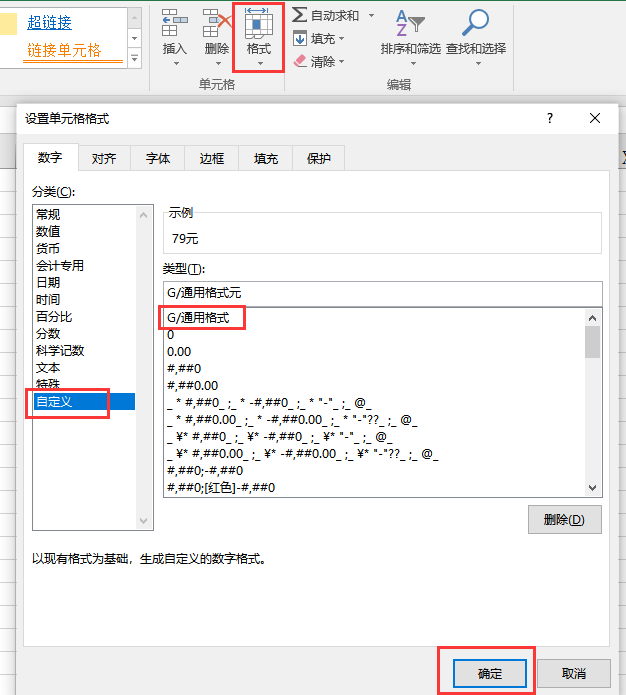This screenshot has height=695, width=626.
Task: Click the Fill down-arrow icon
Action: (x=300, y=39)
